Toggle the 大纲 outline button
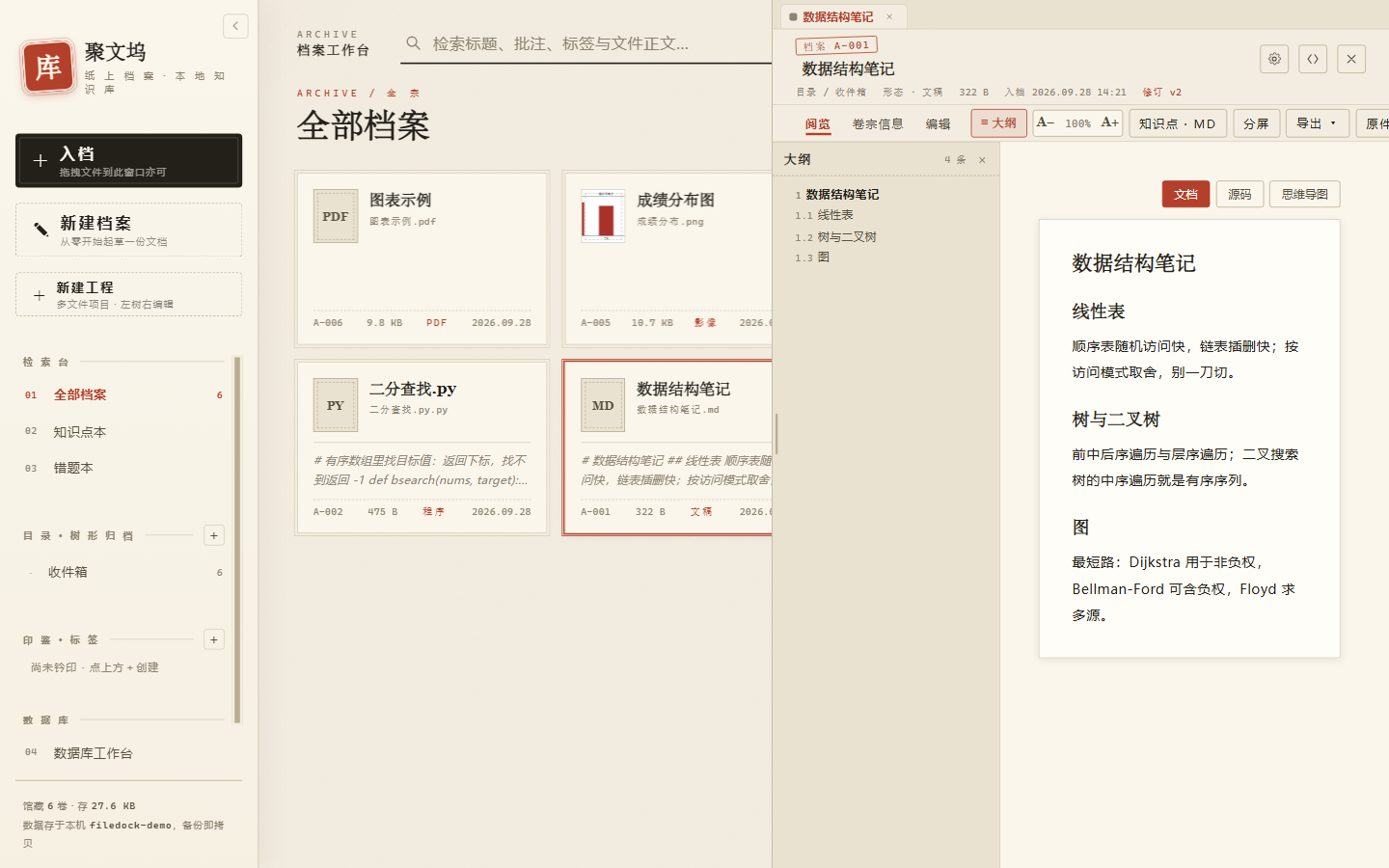The image size is (1389, 868). coord(998,123)
